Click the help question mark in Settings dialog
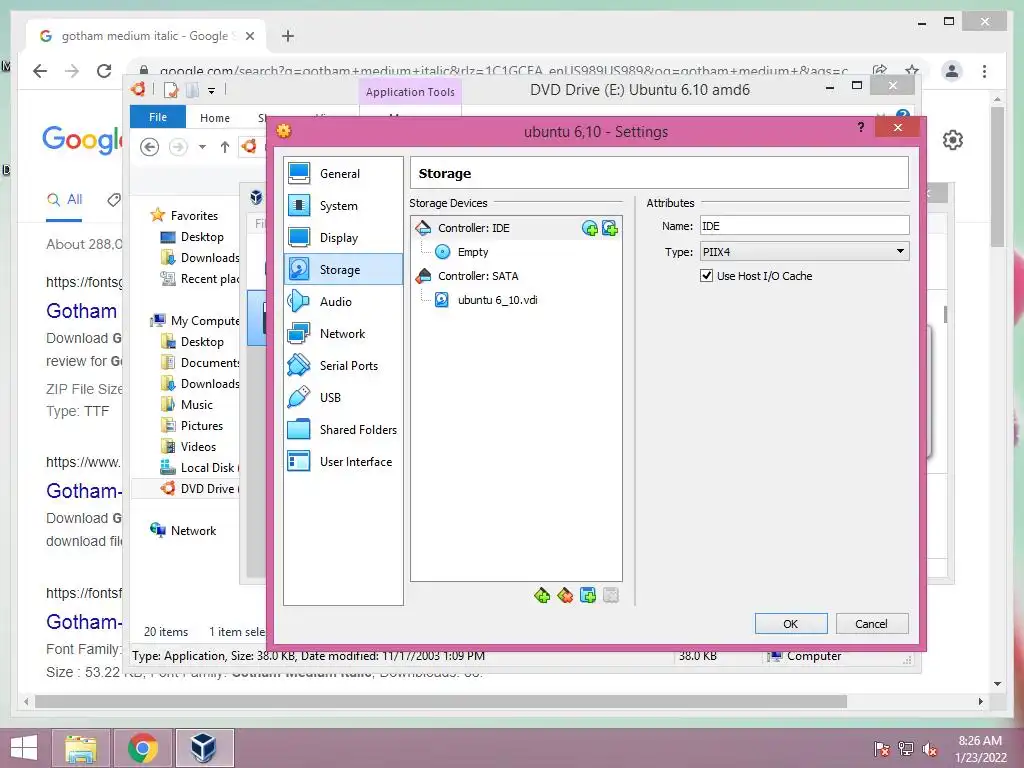1024x768 pixels. 861,127
